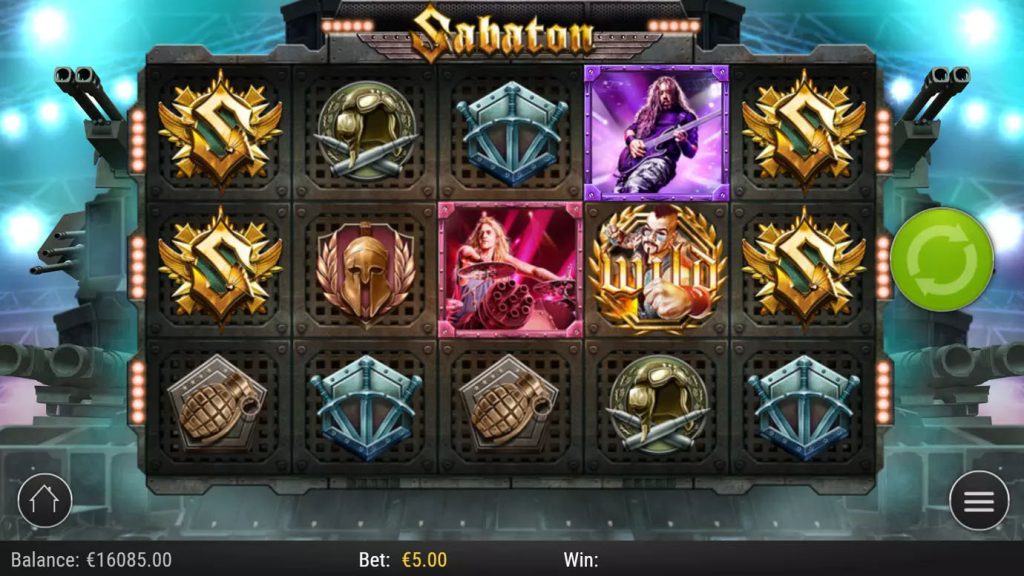1024x576 pixels.
Task: Click the bet amount €5.00
Action: point(424,560)
